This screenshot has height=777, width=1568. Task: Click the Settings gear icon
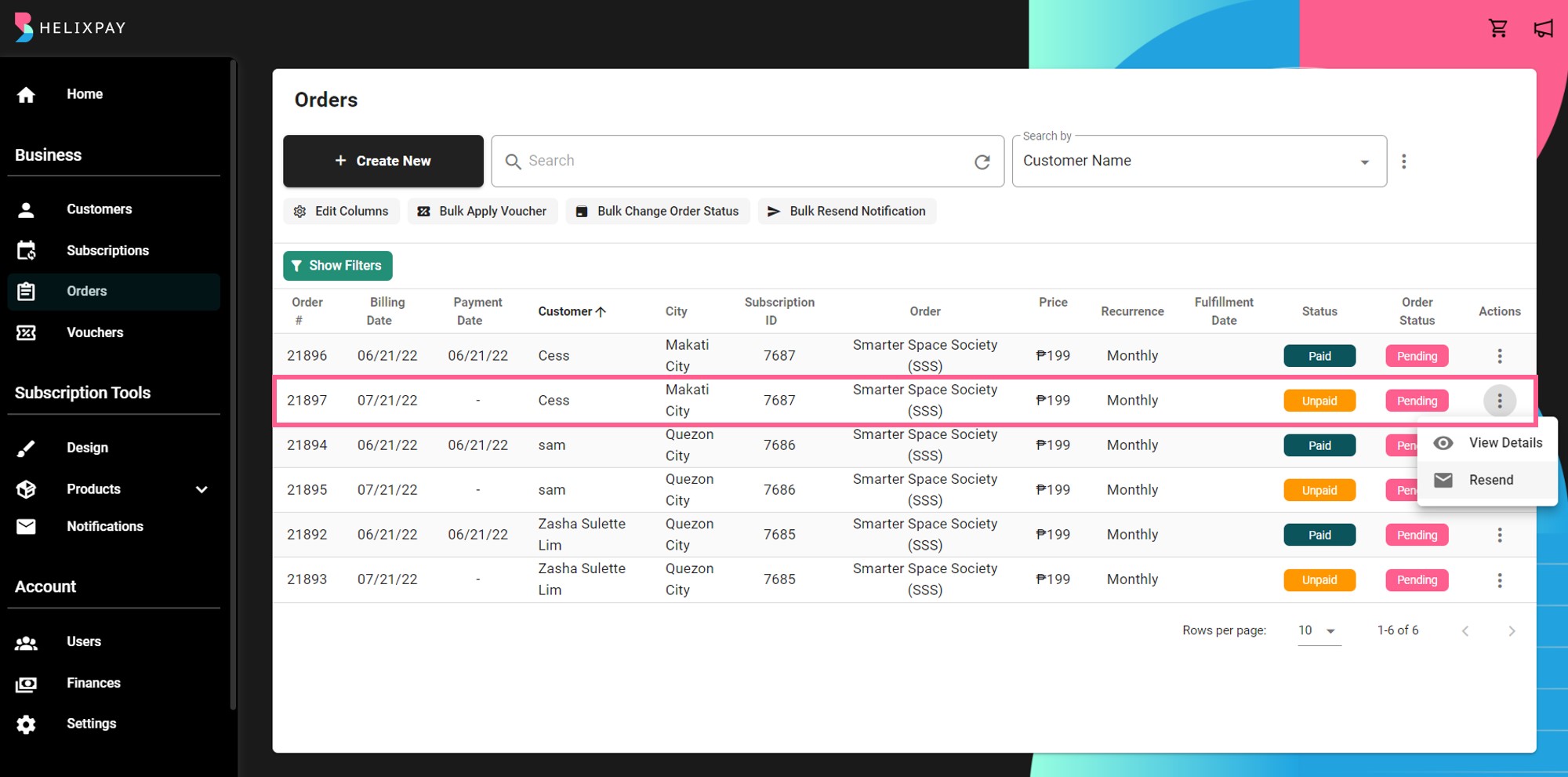[26, 724]
